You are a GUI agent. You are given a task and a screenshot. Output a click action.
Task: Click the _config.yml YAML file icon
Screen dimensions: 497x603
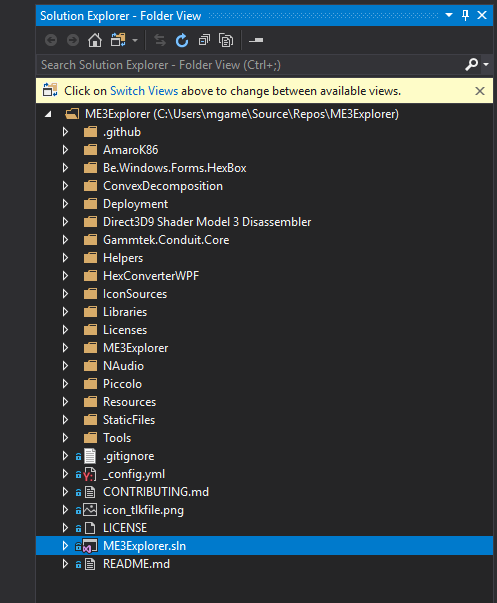click(x=90, y=474)
